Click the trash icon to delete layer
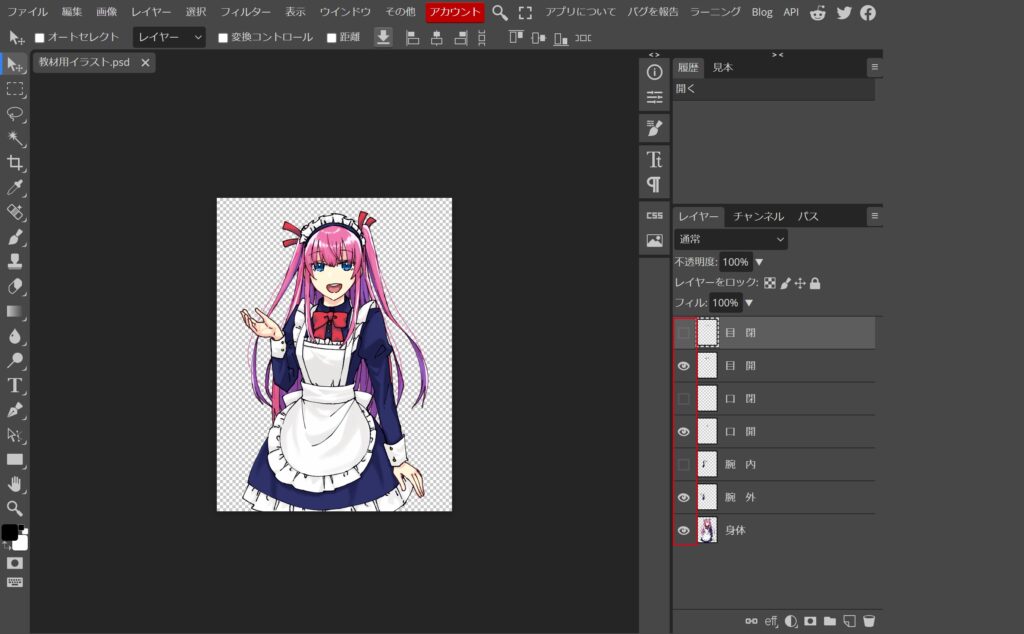Screen dimensions: 1024x634 click(869, 621)
